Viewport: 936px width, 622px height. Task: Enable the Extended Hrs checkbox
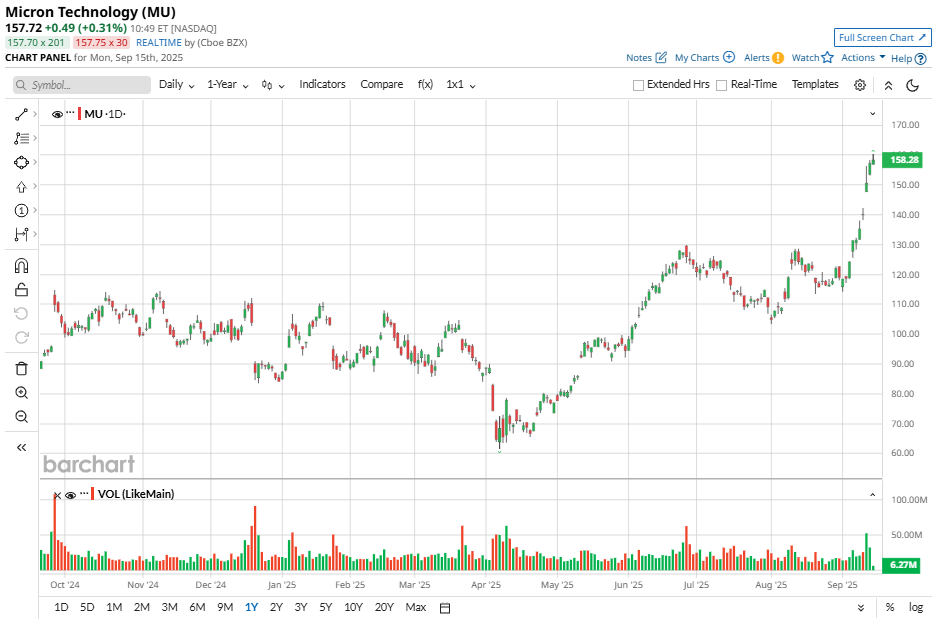tap(638, 85)
